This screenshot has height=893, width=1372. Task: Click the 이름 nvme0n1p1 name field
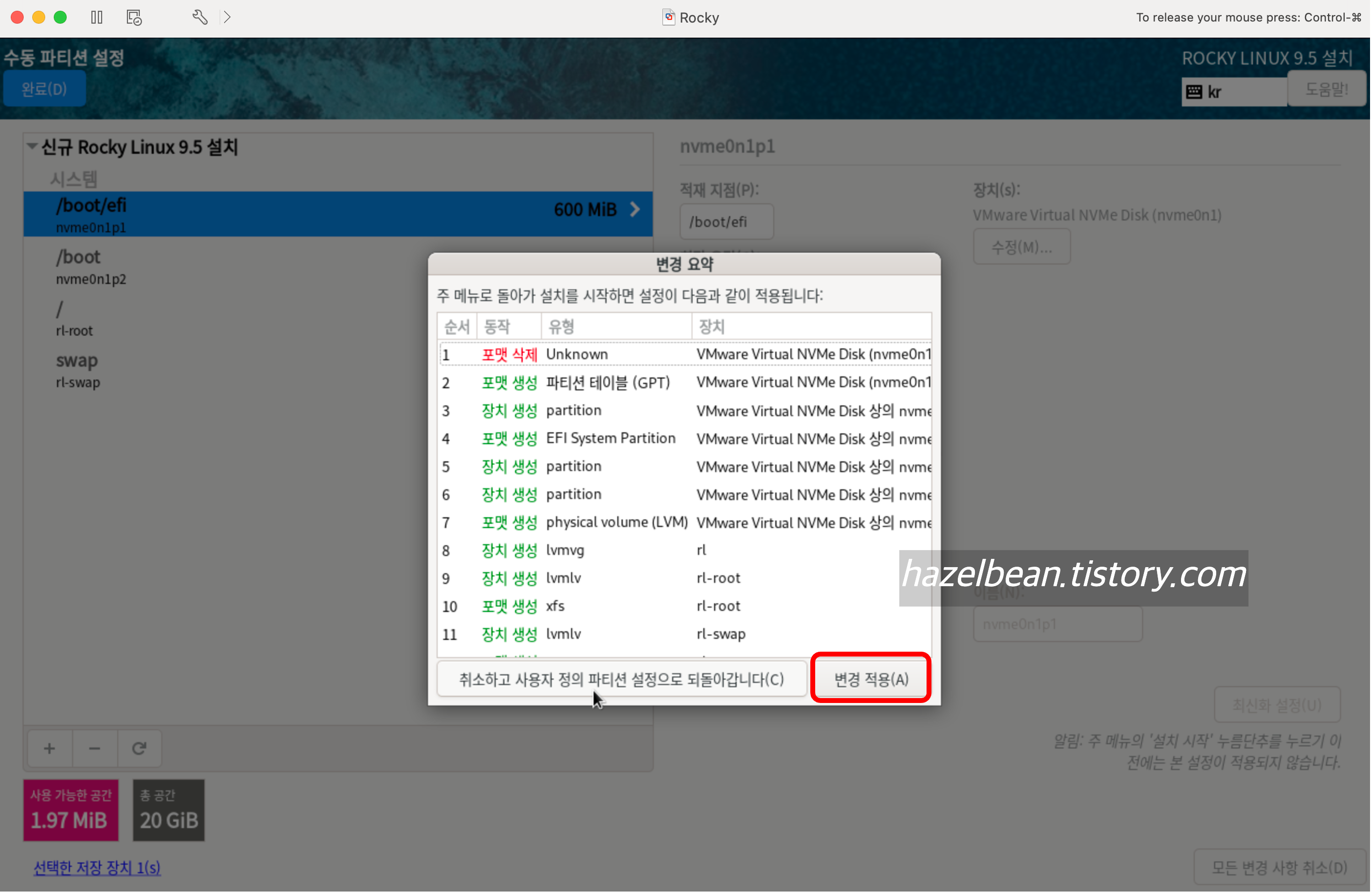(x=1058, y=624)
